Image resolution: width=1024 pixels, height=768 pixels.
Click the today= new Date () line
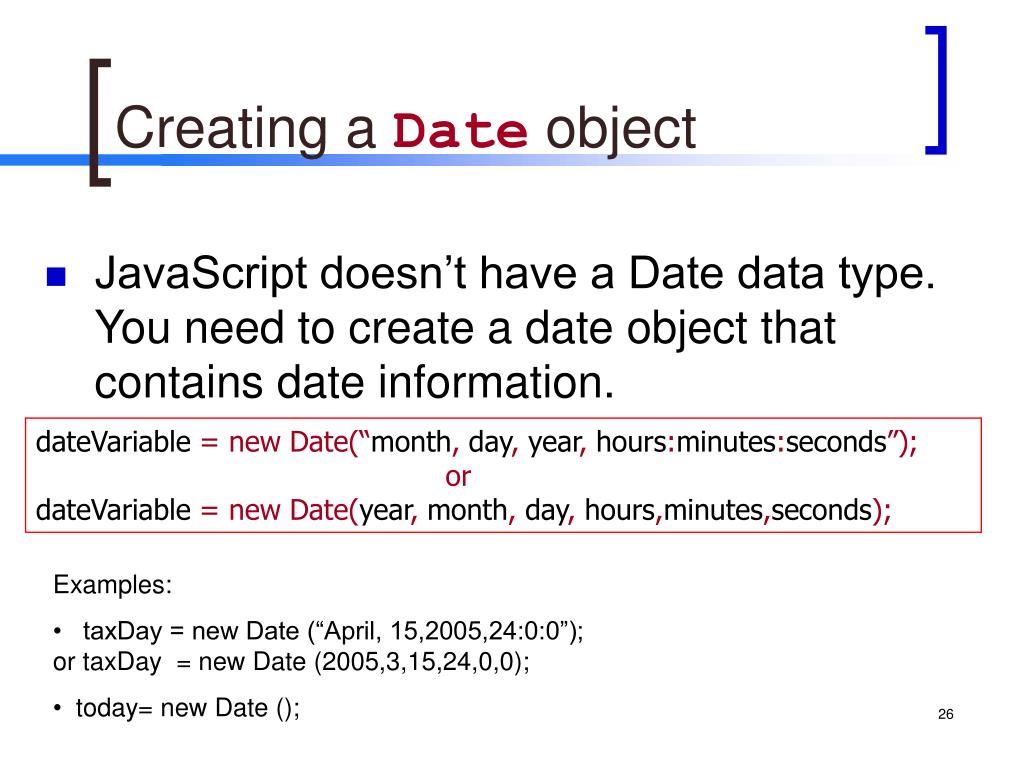187,709
